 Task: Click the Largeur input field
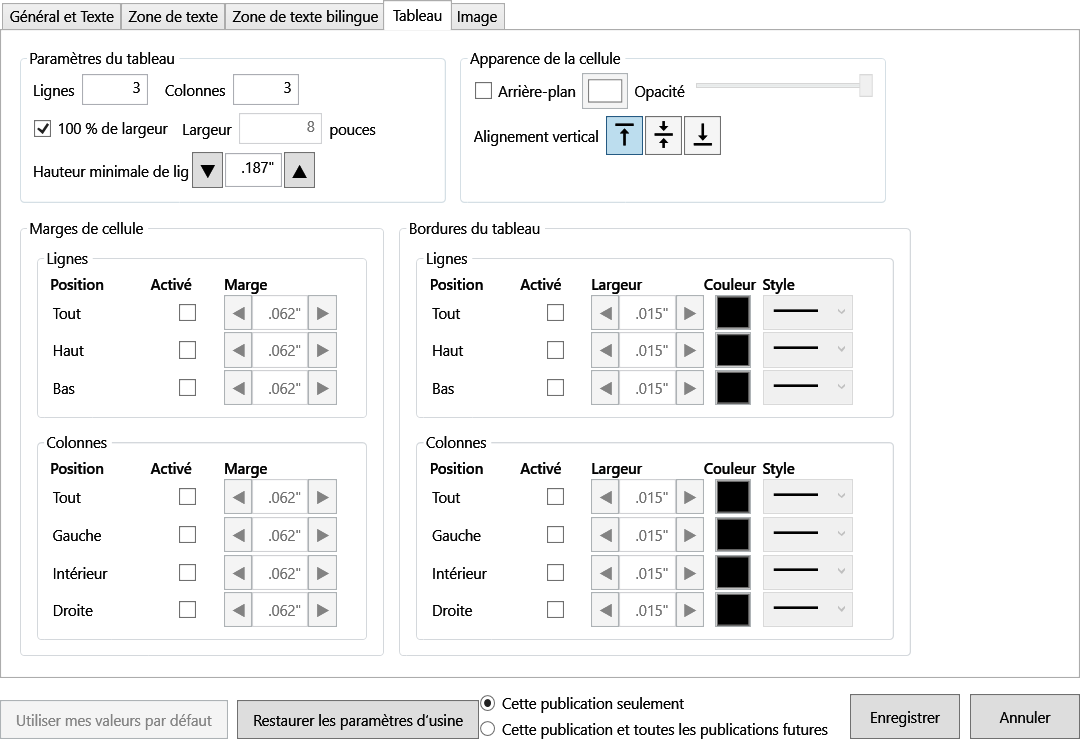pos(280,128)
